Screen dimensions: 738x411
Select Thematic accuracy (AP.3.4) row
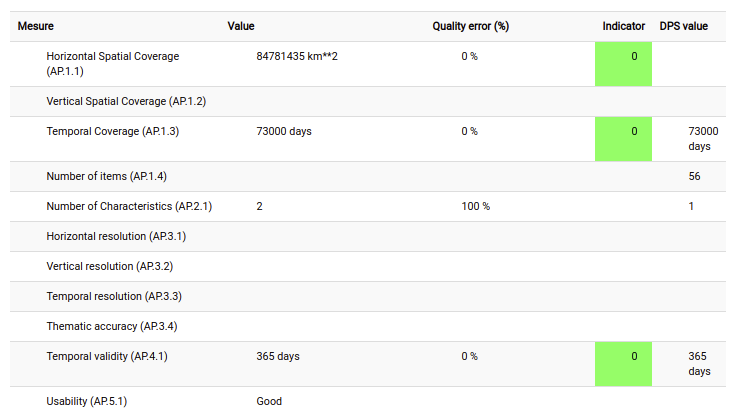(x=368, y=326)
